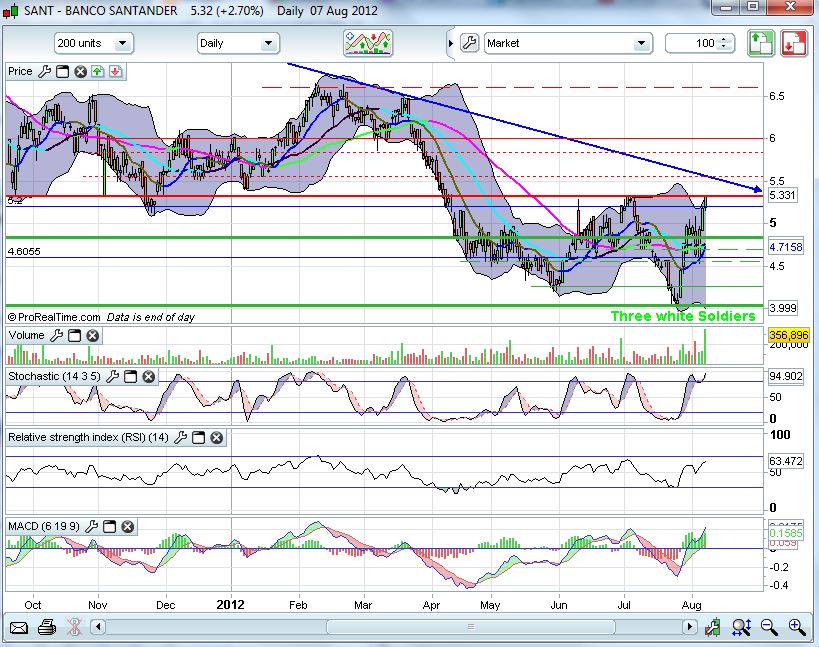Image resolution: width=819 pixels, height=647 pixels.
Task: Maximize the Stochastic panel
Action: (131, 377)
